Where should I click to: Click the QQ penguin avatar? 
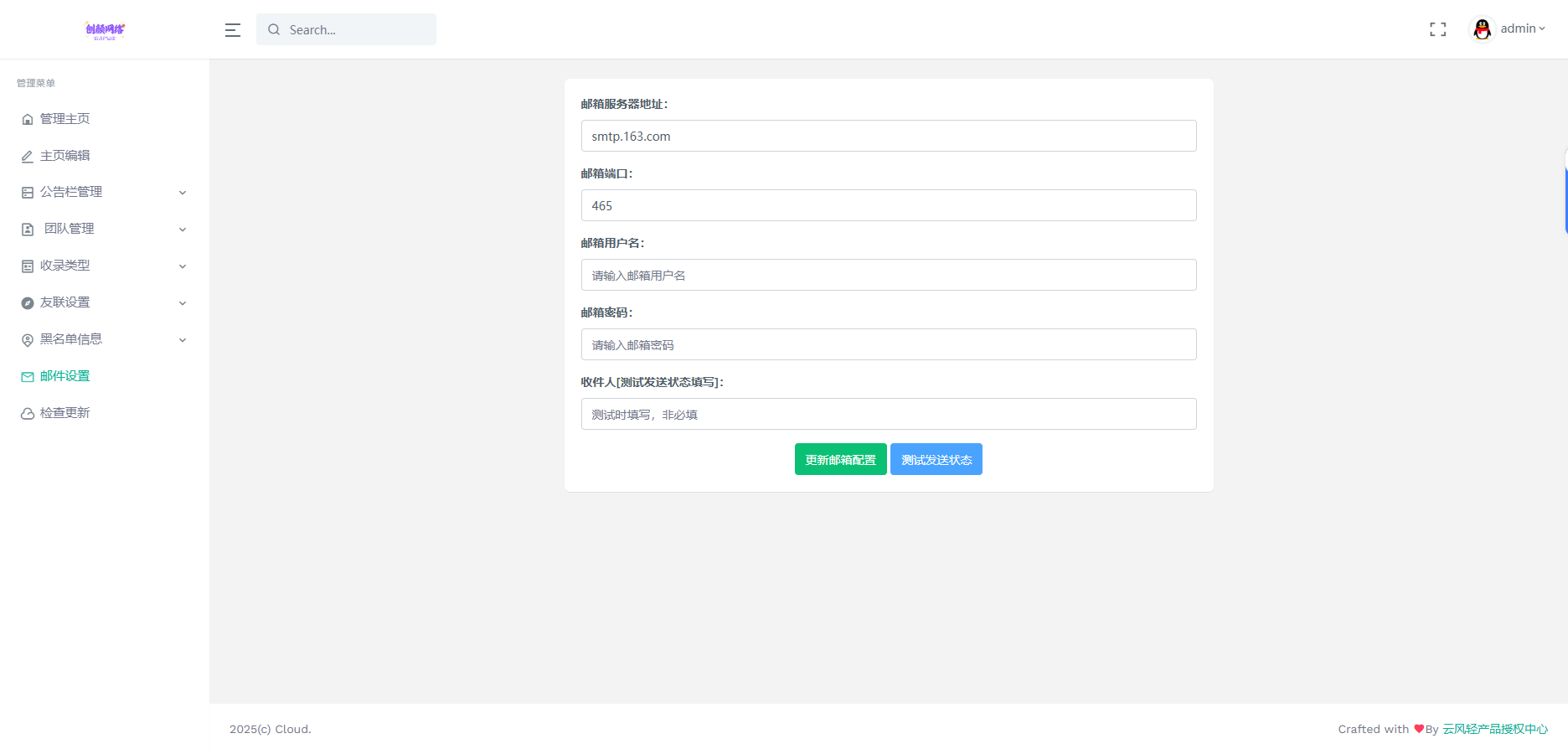coord(1481,28)
